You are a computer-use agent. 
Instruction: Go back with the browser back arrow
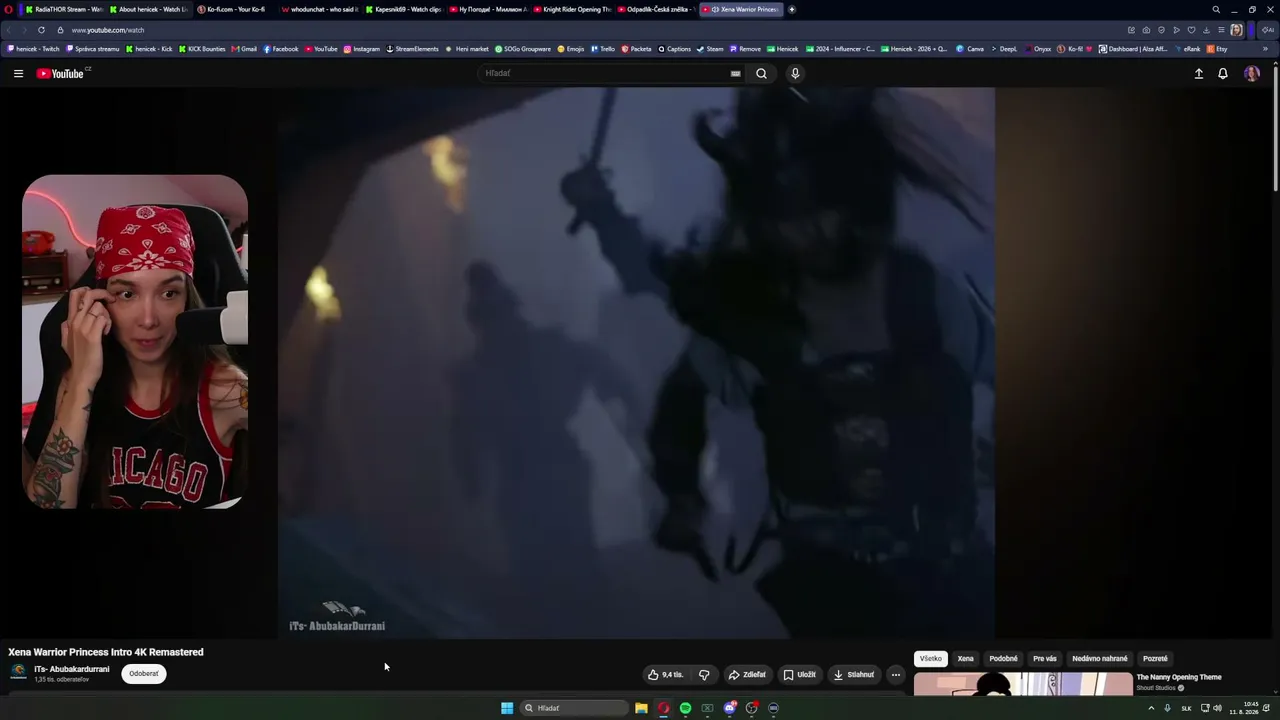(x=10, y=30)
